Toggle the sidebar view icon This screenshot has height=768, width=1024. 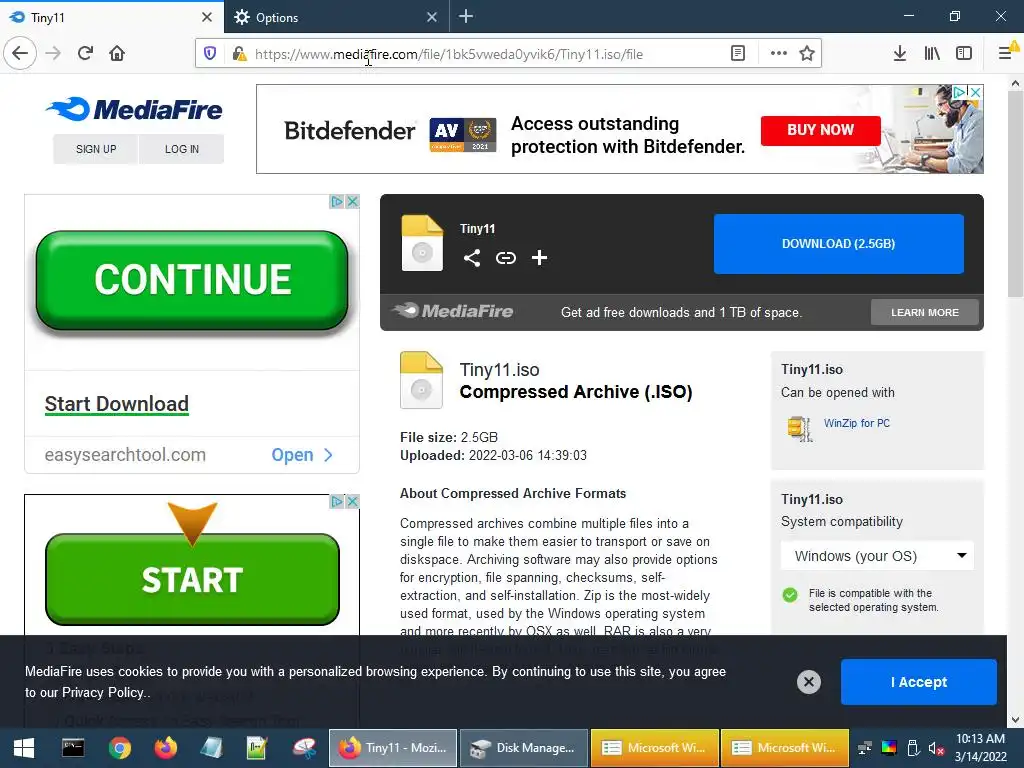coord(964,54)
